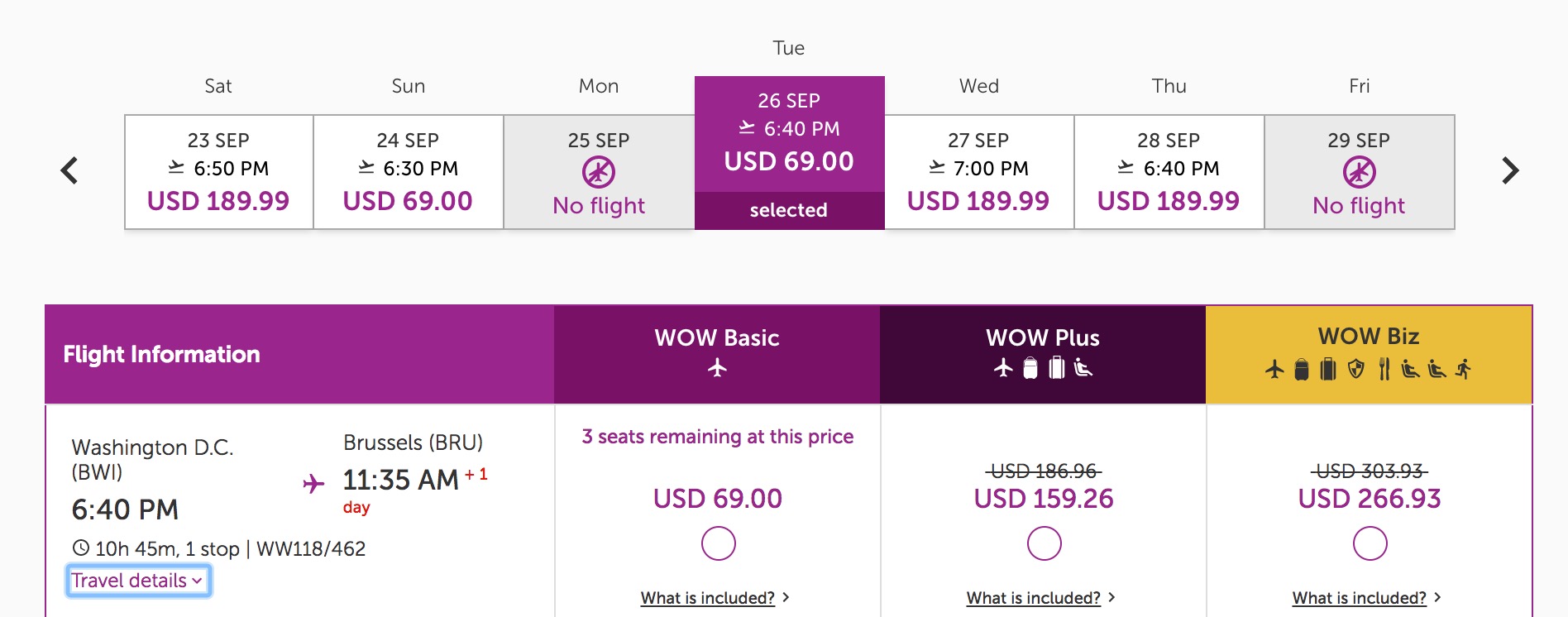Click the running person icon in WOW Biz
The image size is (1568, 617).
pyautogui.click(x=1464, y=369)
